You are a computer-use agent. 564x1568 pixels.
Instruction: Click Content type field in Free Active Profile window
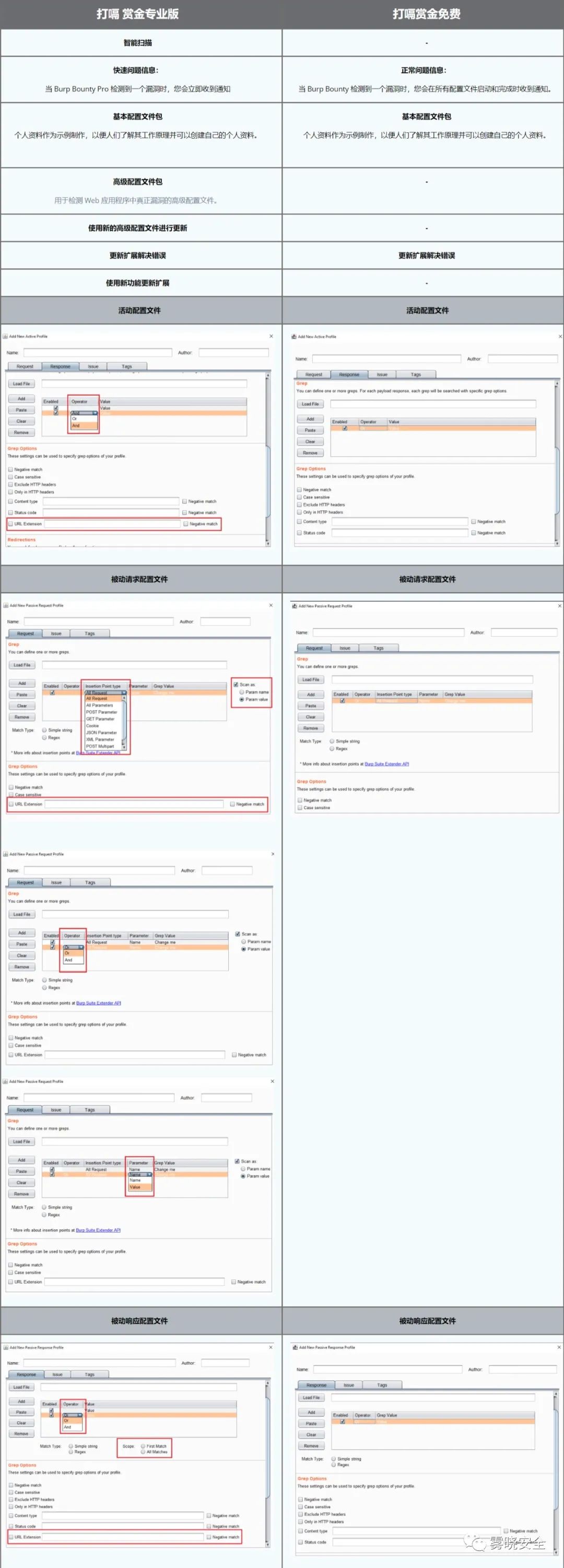399,522
